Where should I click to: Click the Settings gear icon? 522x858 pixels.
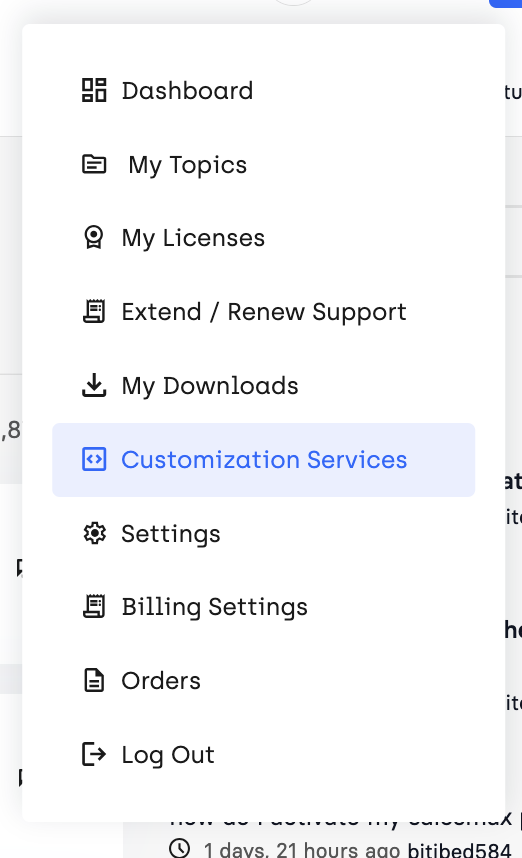click(x=94, y=533)
